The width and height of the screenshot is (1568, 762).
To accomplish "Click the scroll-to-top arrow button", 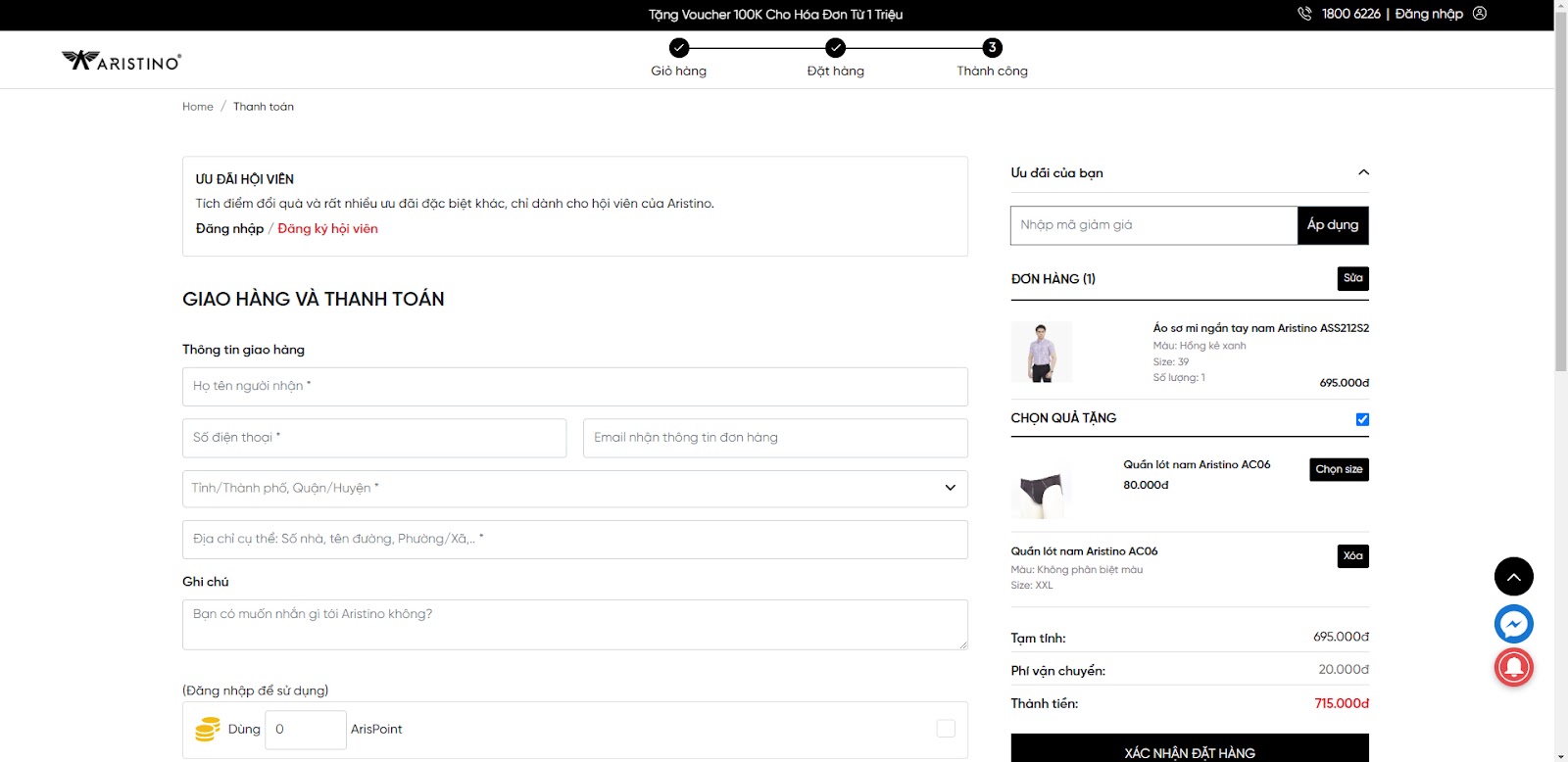I will [1513, 577].
